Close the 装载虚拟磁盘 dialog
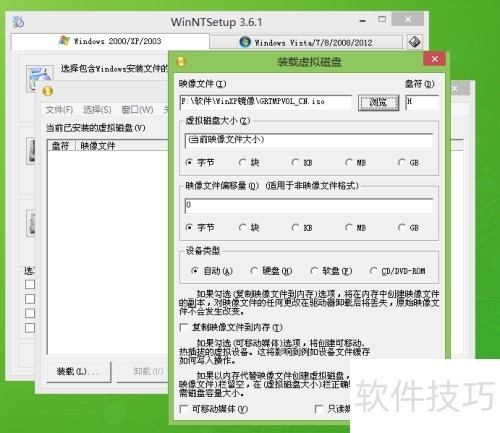 click(434, 59)
